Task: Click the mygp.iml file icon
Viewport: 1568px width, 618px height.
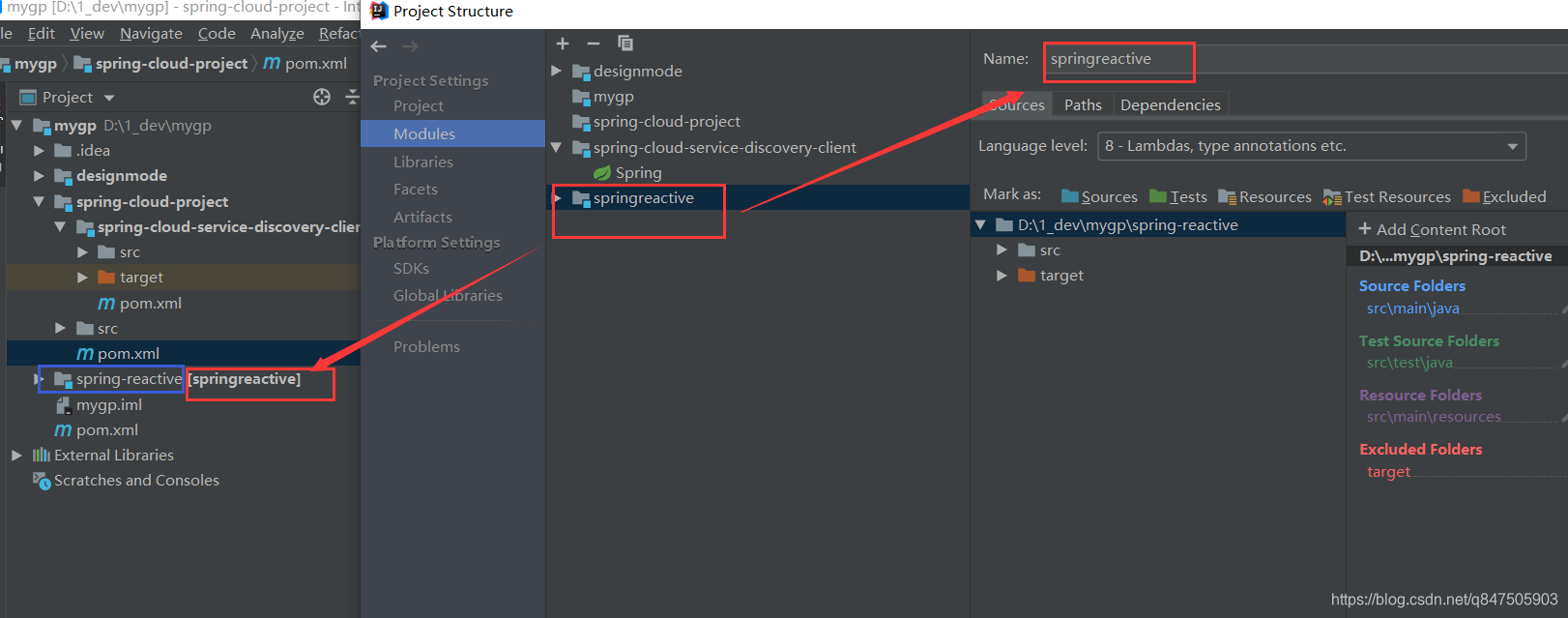Action: coord(64,405)
